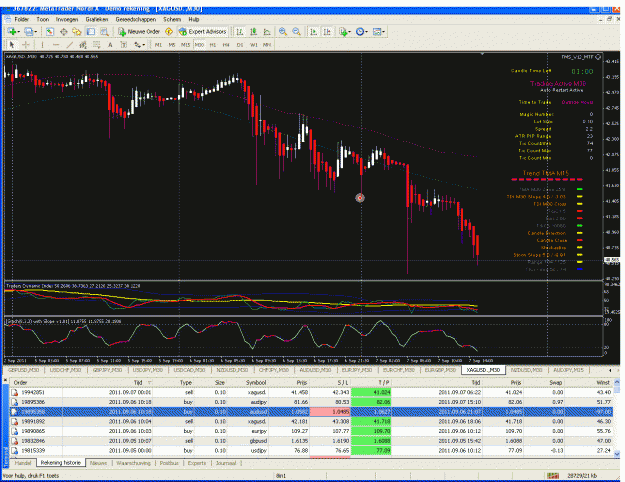Open the Hulp menu
625x482 pixels.
pyautogui.click(x=194, y=19)
